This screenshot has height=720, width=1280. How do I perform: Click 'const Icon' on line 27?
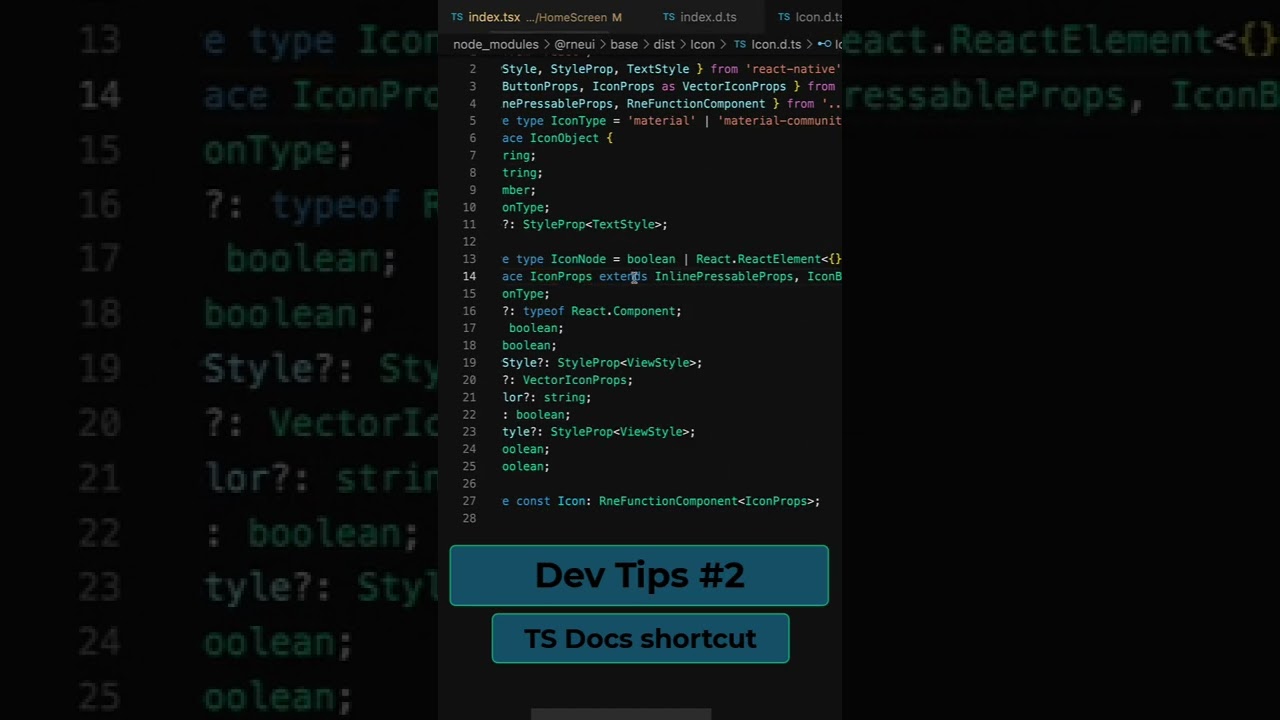[551, 501]
